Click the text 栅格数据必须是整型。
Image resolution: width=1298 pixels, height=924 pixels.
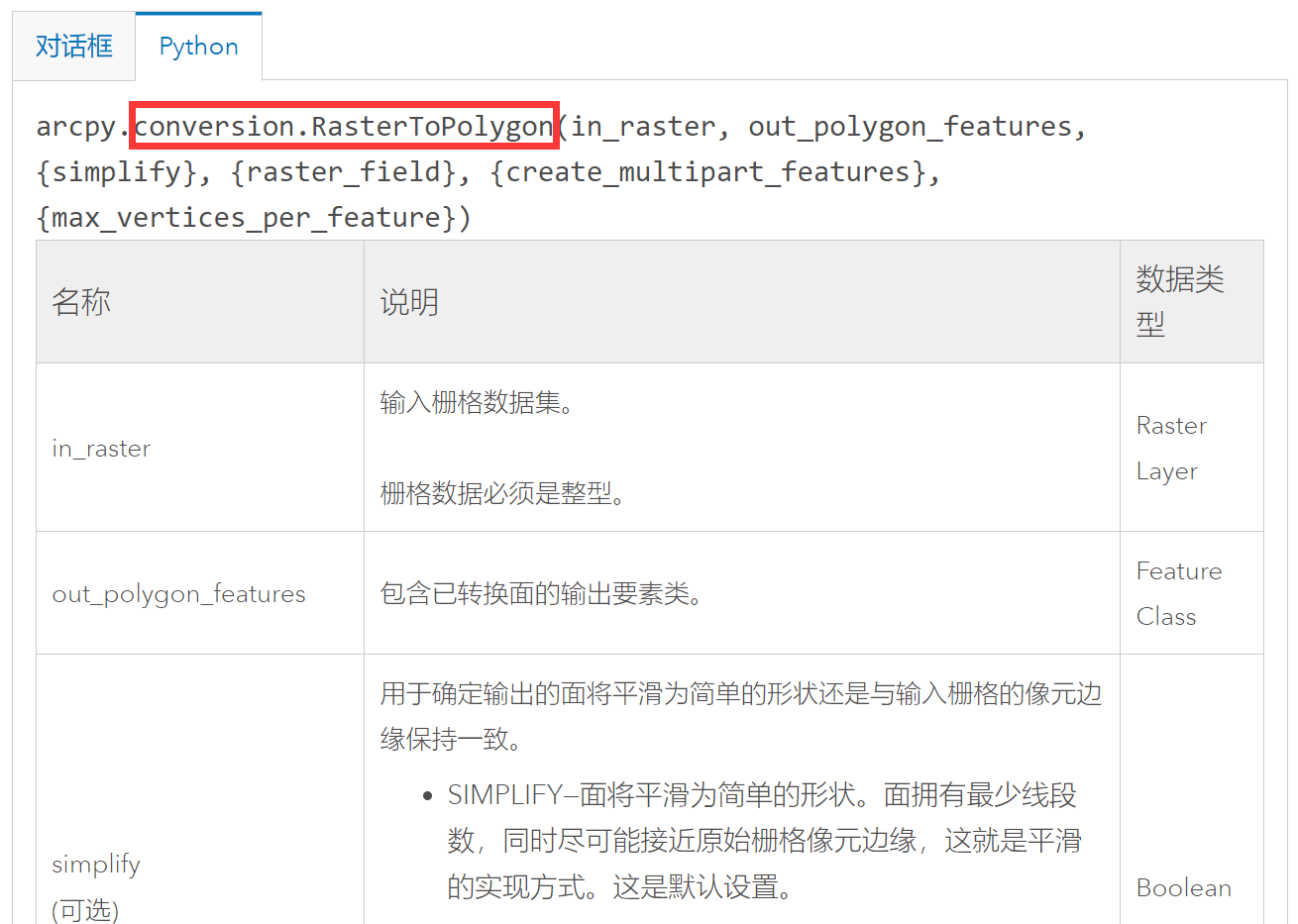coord(503,493)
